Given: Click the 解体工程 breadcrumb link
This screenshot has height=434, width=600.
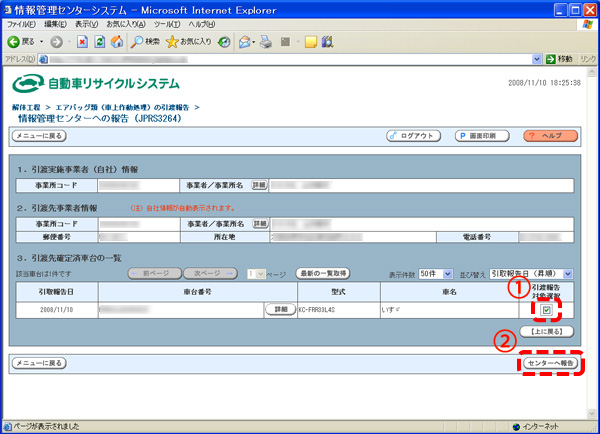Looking at the screenshot, I should tap(26, 108).
